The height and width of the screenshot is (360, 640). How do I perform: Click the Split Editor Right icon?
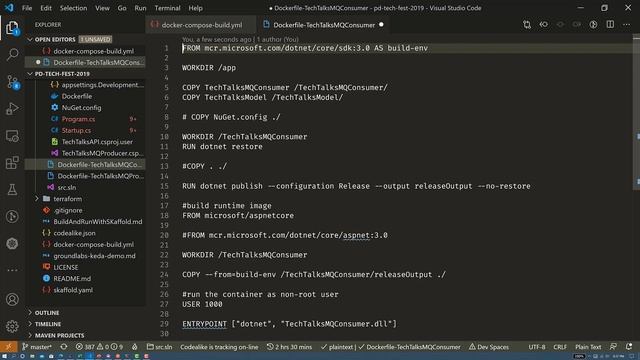tap(610, 25)
